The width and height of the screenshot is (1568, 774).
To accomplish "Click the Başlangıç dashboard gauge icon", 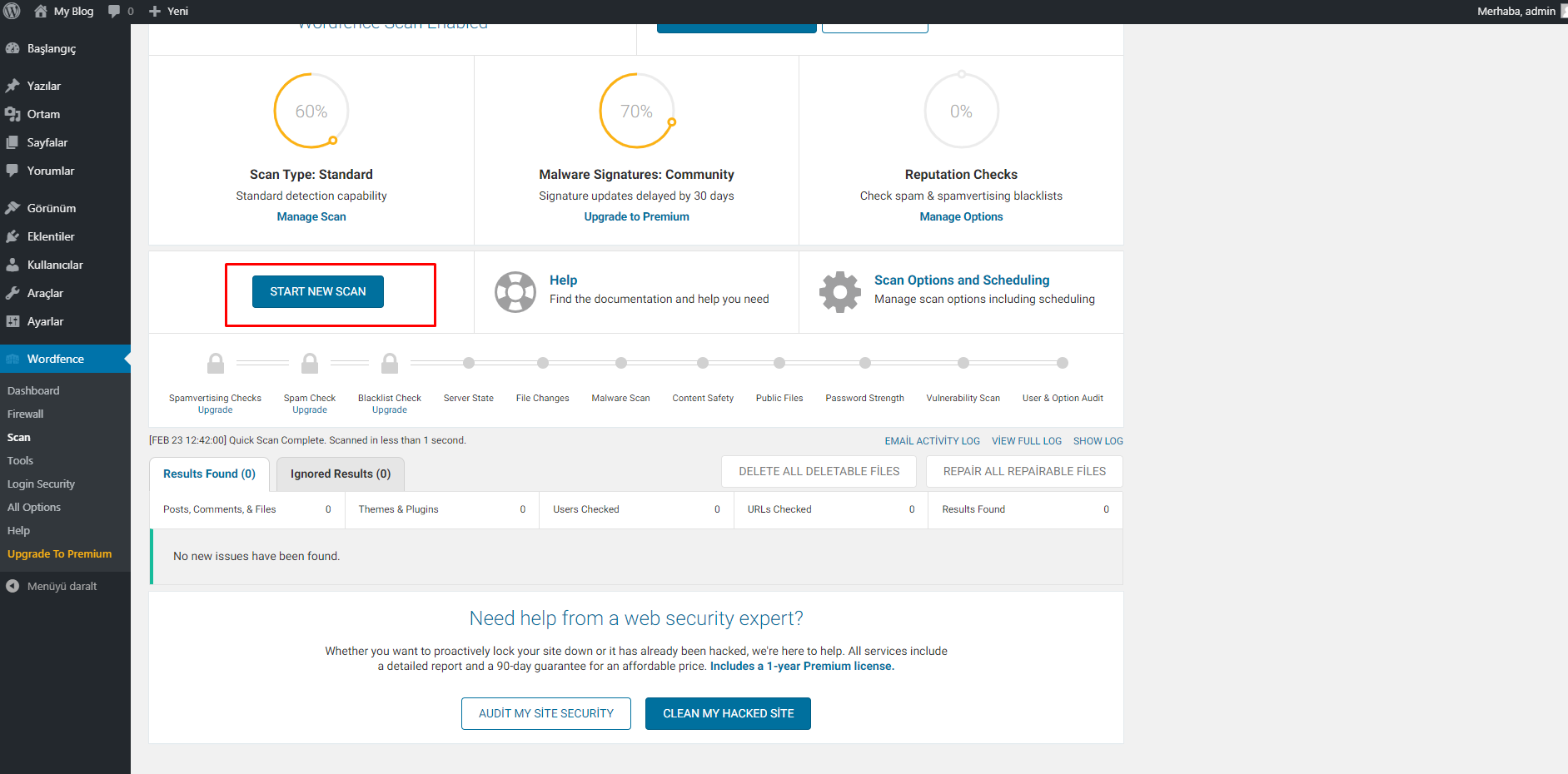I will tap(12, 48).
